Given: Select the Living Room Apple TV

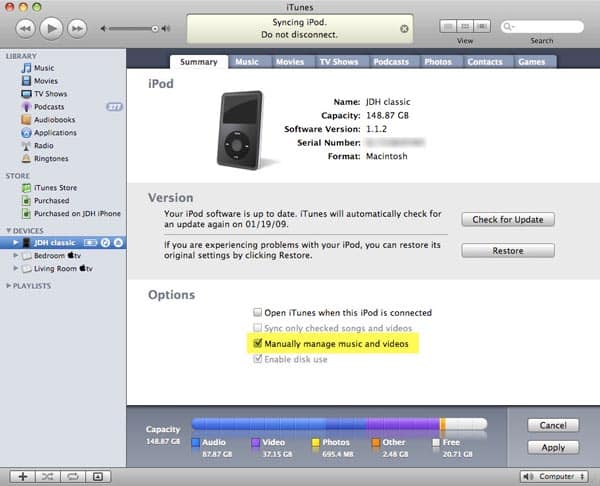Looking at the screenshot, I should 63,269.
